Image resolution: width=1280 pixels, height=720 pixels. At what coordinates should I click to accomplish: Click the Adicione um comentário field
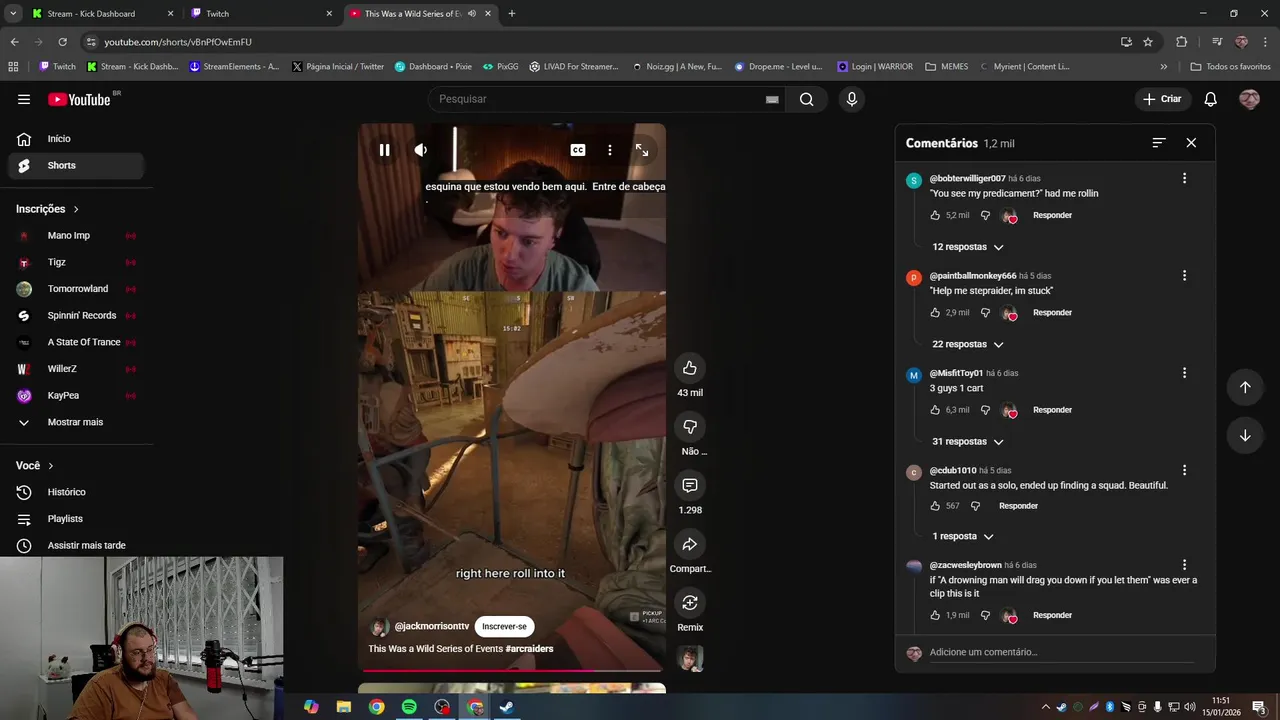click(1061, 652)
